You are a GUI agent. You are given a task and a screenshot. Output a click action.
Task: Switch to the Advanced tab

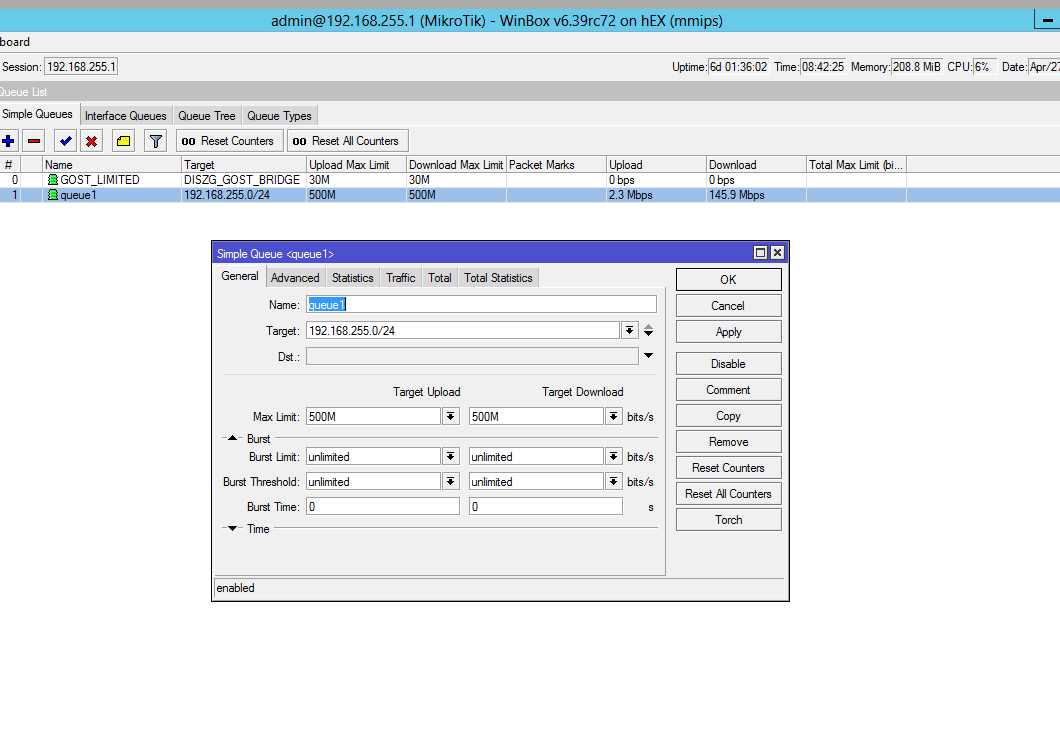[x=295, y=278]
